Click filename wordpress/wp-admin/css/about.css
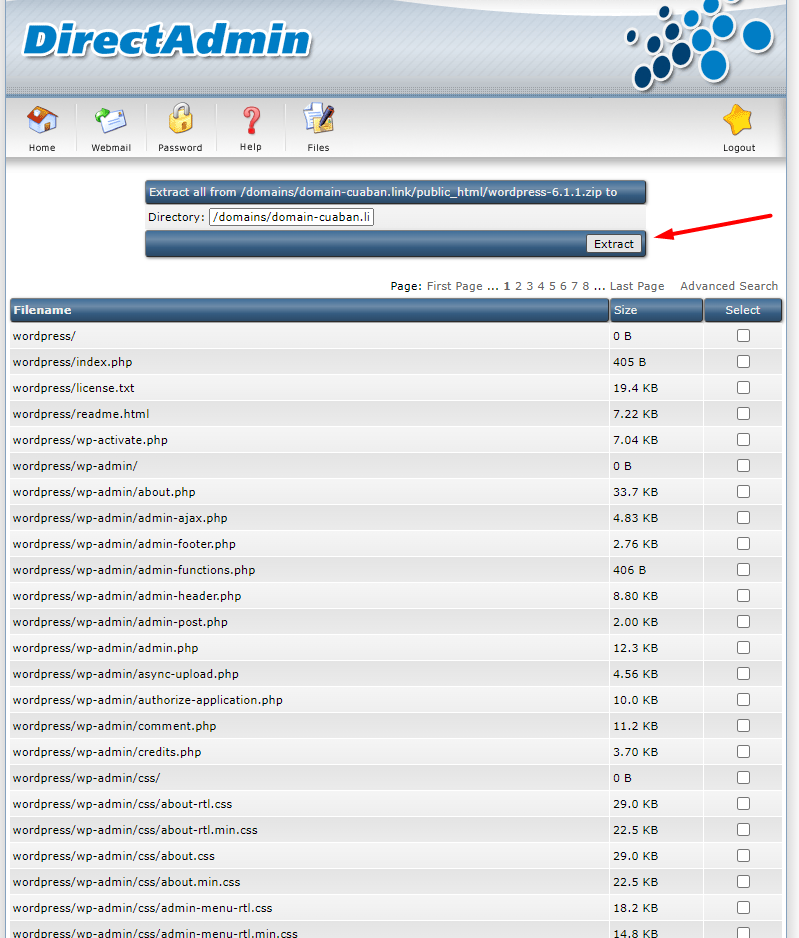 click(x=114, y=856)
